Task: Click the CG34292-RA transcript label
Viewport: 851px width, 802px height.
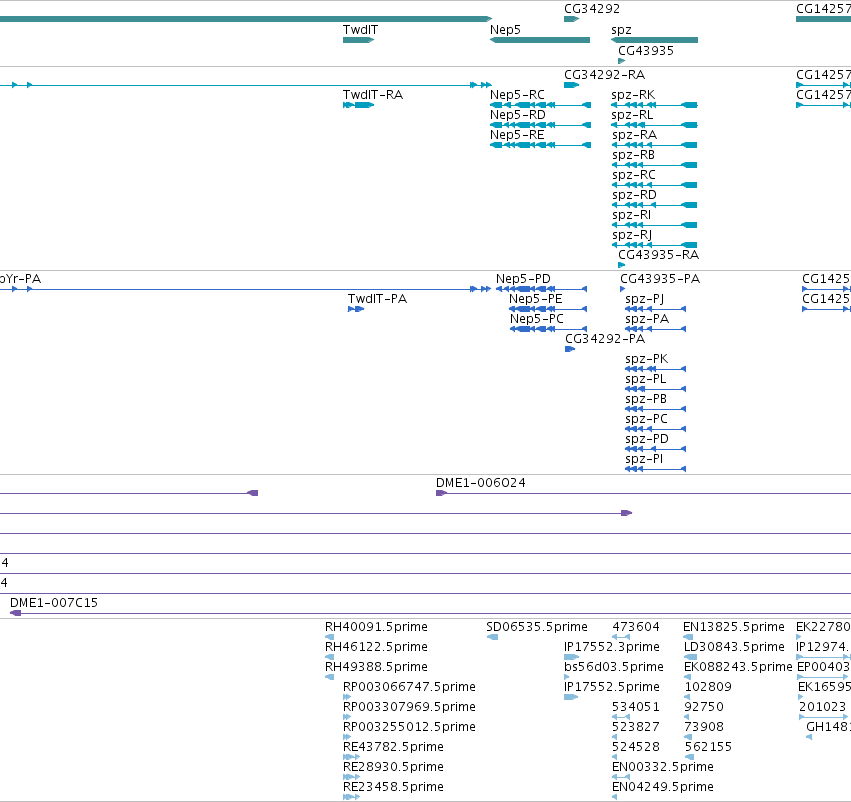Action: [605, 75]
